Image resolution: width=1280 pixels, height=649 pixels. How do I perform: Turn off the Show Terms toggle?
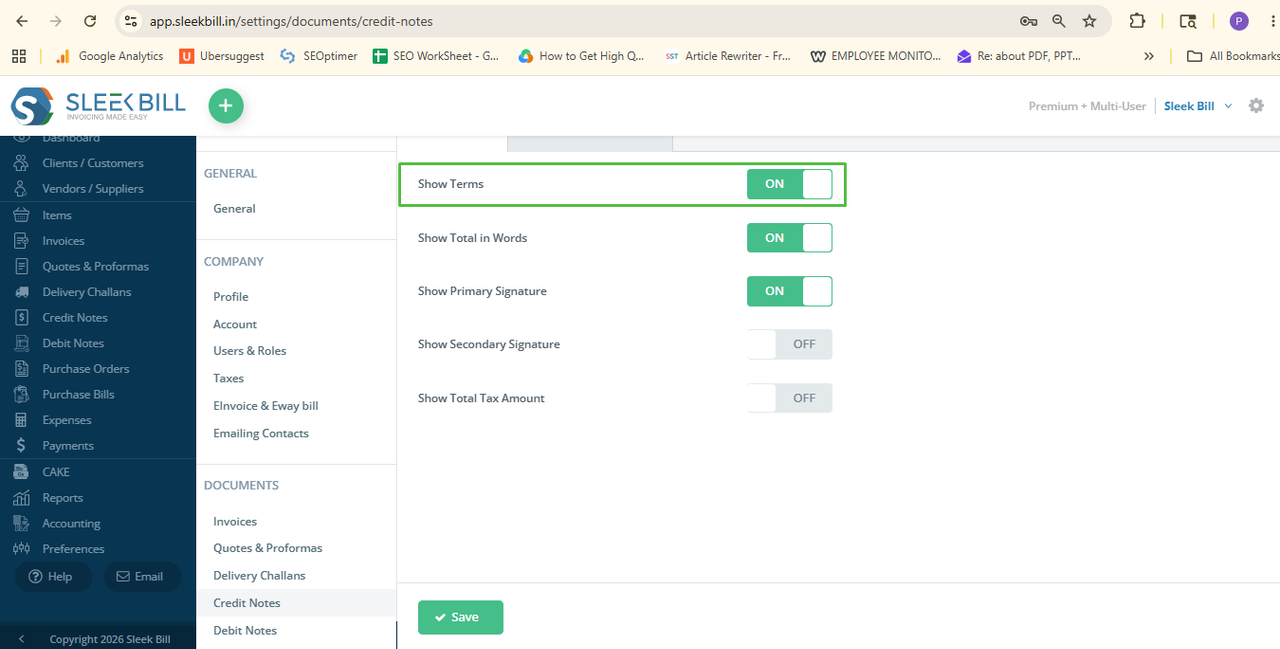(789, 184)
